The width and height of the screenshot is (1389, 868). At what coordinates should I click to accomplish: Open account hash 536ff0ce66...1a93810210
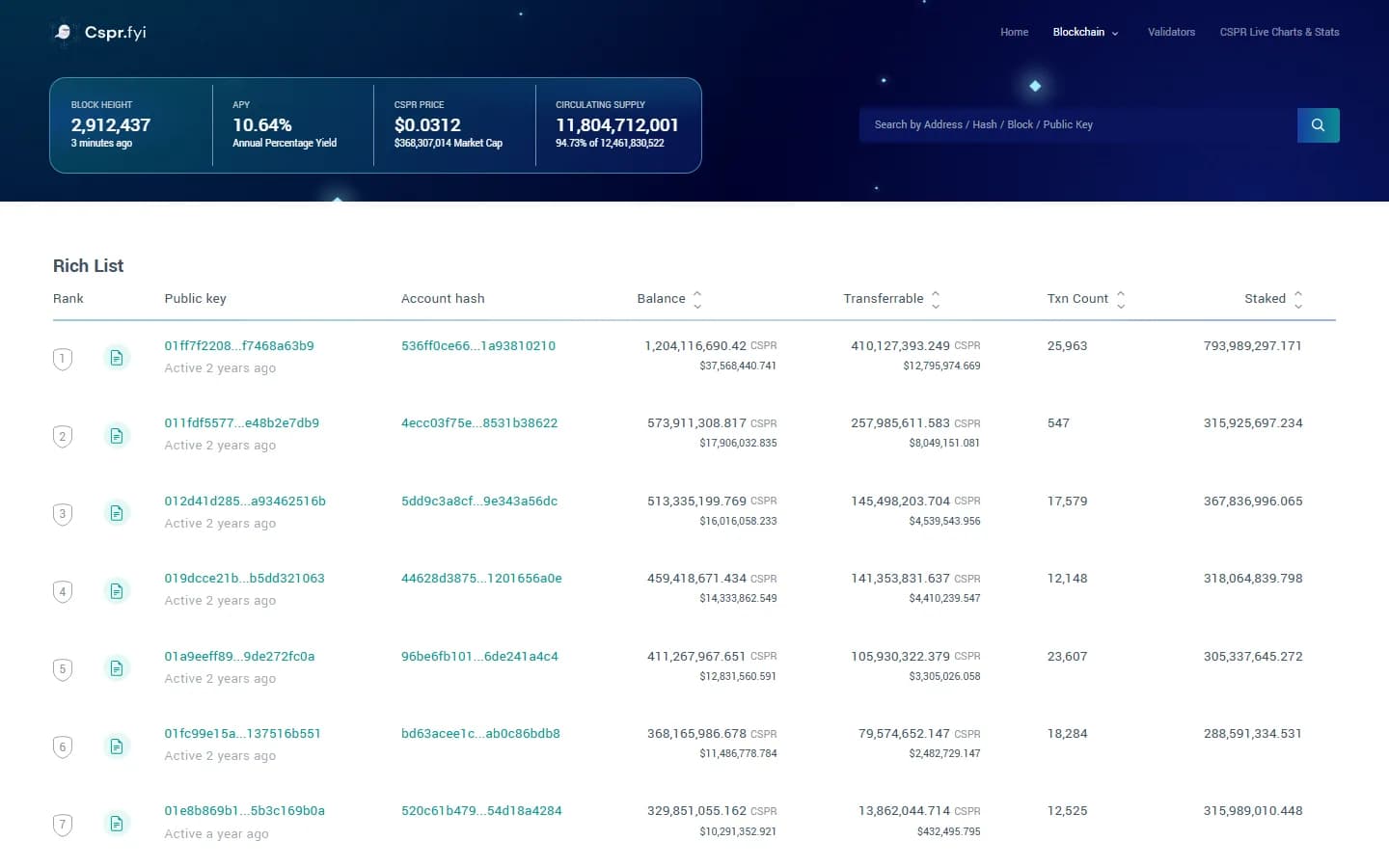coord(478,345)
